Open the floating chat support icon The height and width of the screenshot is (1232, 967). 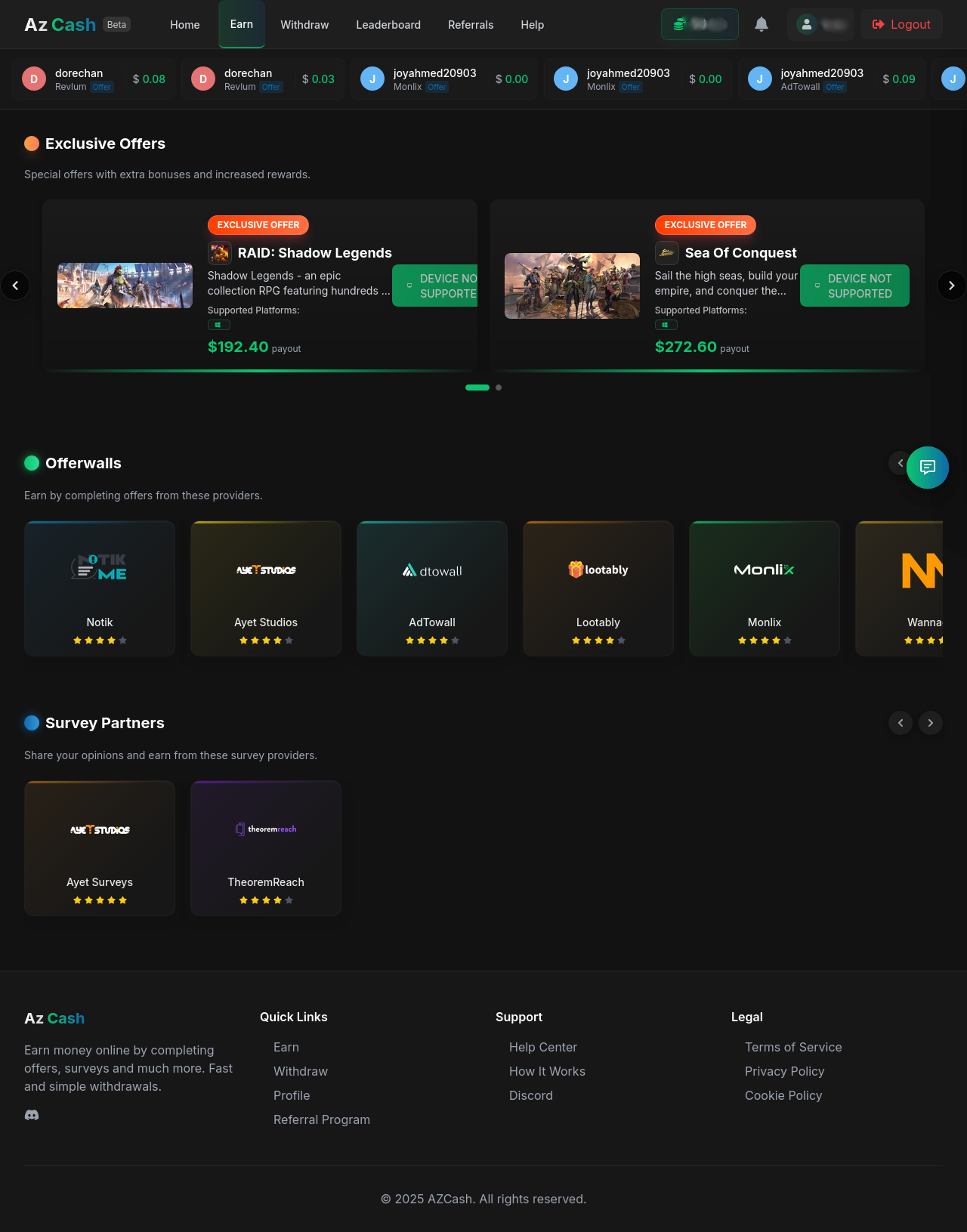tap(928, 468)
